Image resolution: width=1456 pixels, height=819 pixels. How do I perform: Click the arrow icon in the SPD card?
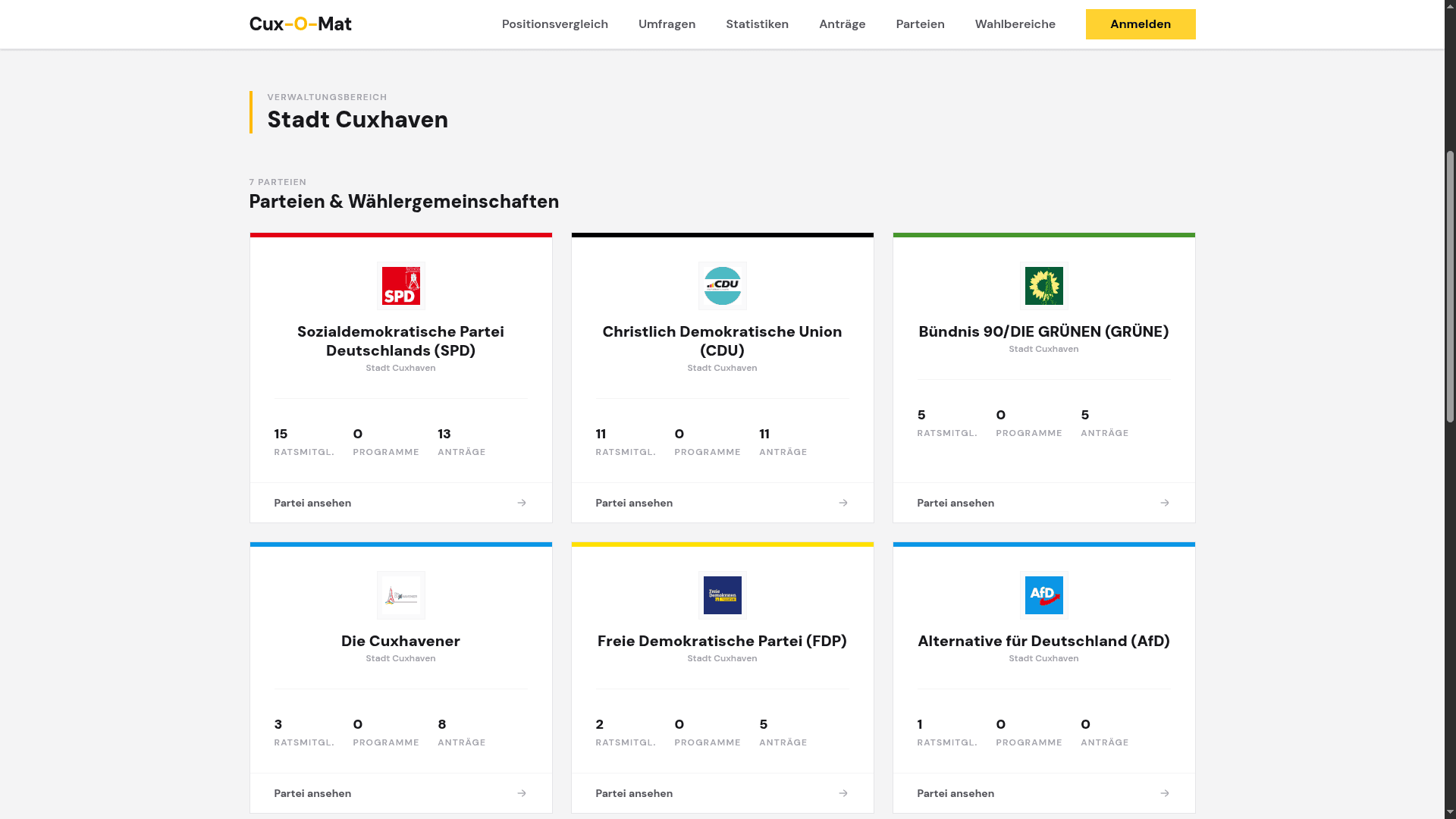click(x=522, y=503)
